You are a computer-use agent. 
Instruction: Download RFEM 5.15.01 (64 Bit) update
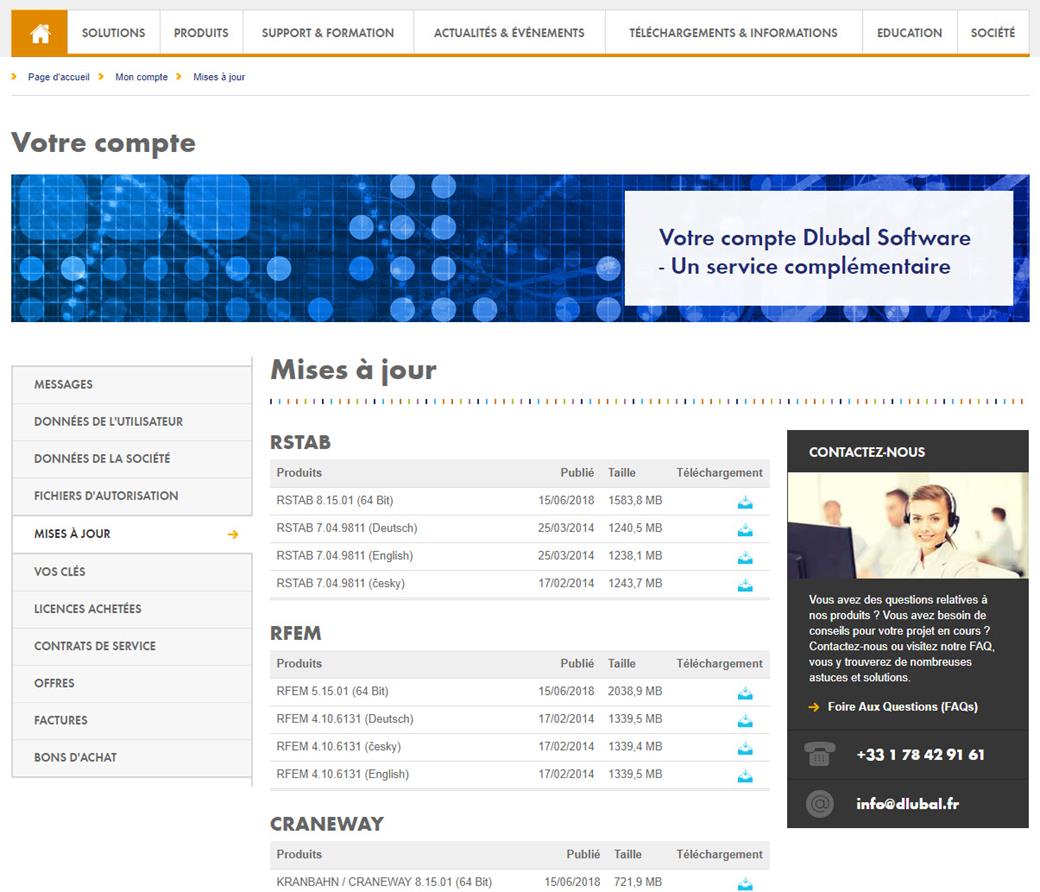pyautogui.click(x=744, y=692)
